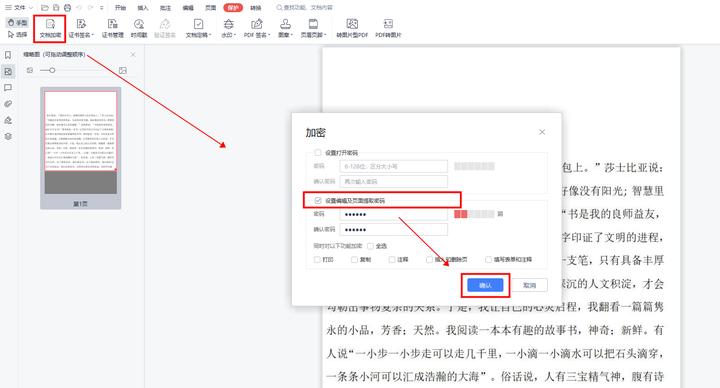Screen dimensions: 720x388
Task: Click the save disk icon in quick toolbar
Action: tap(56, 8)
